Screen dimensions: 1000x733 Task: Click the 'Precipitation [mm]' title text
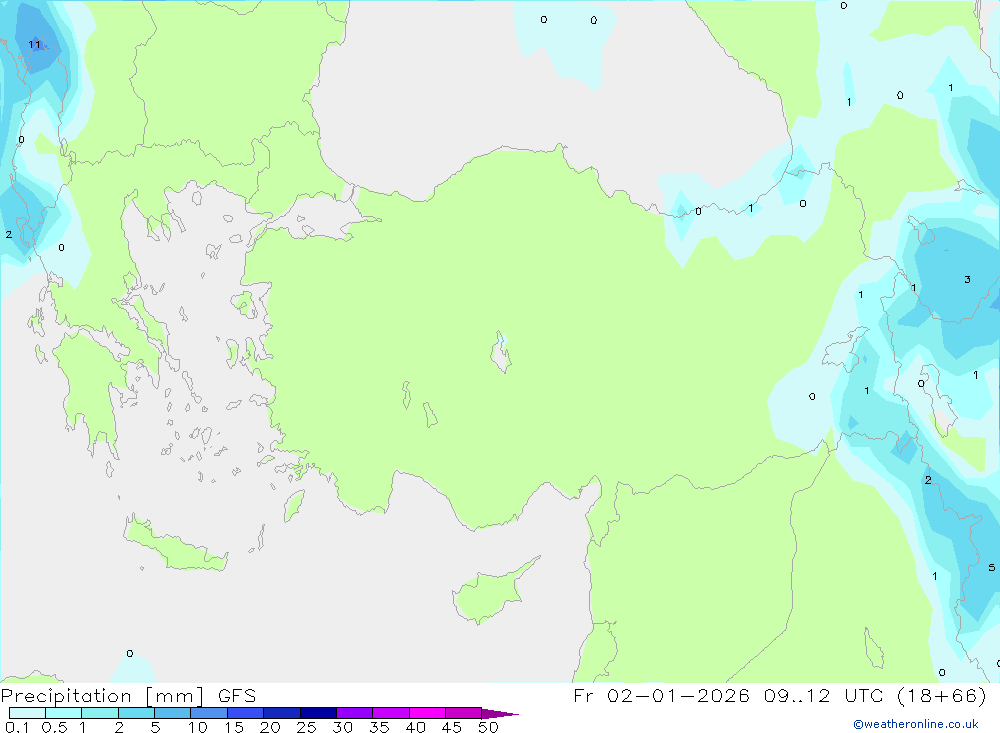(x=103, y=696)
